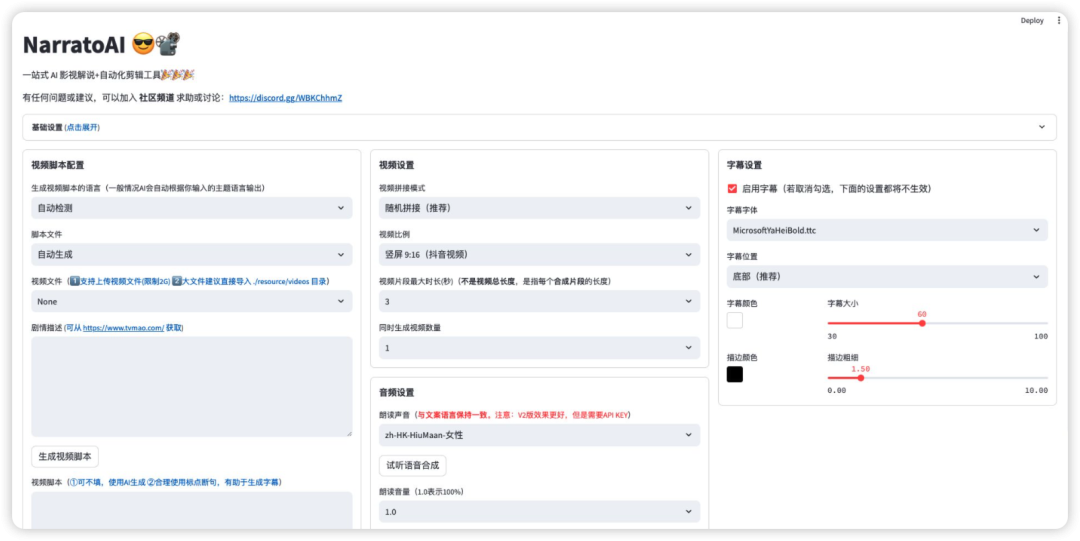Open the 字幕字体 dropdown showing MicrosoftYaHeiBold.ttc
1080x541 pixels.
tap(887, 230)
